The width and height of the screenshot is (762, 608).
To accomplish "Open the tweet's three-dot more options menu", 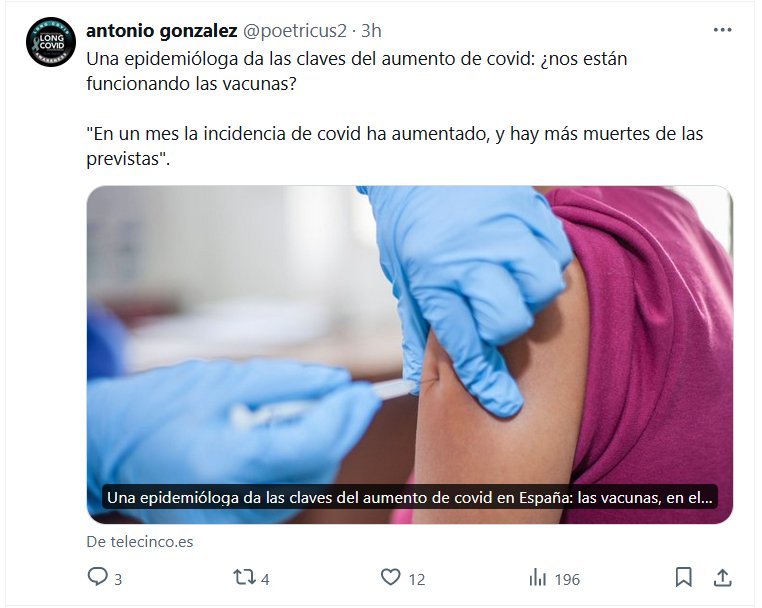I will [x=722, y=30].
